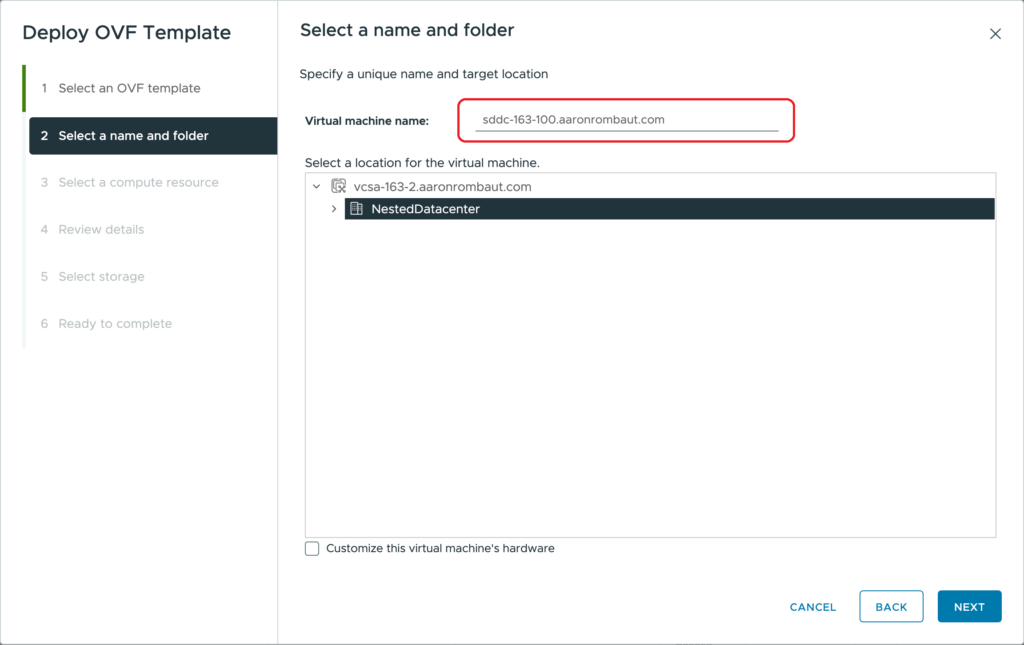This screenshot has height=645, width=1024.
Task: Close the Deploy OVF Template dialog
Action: click(995, 34)
